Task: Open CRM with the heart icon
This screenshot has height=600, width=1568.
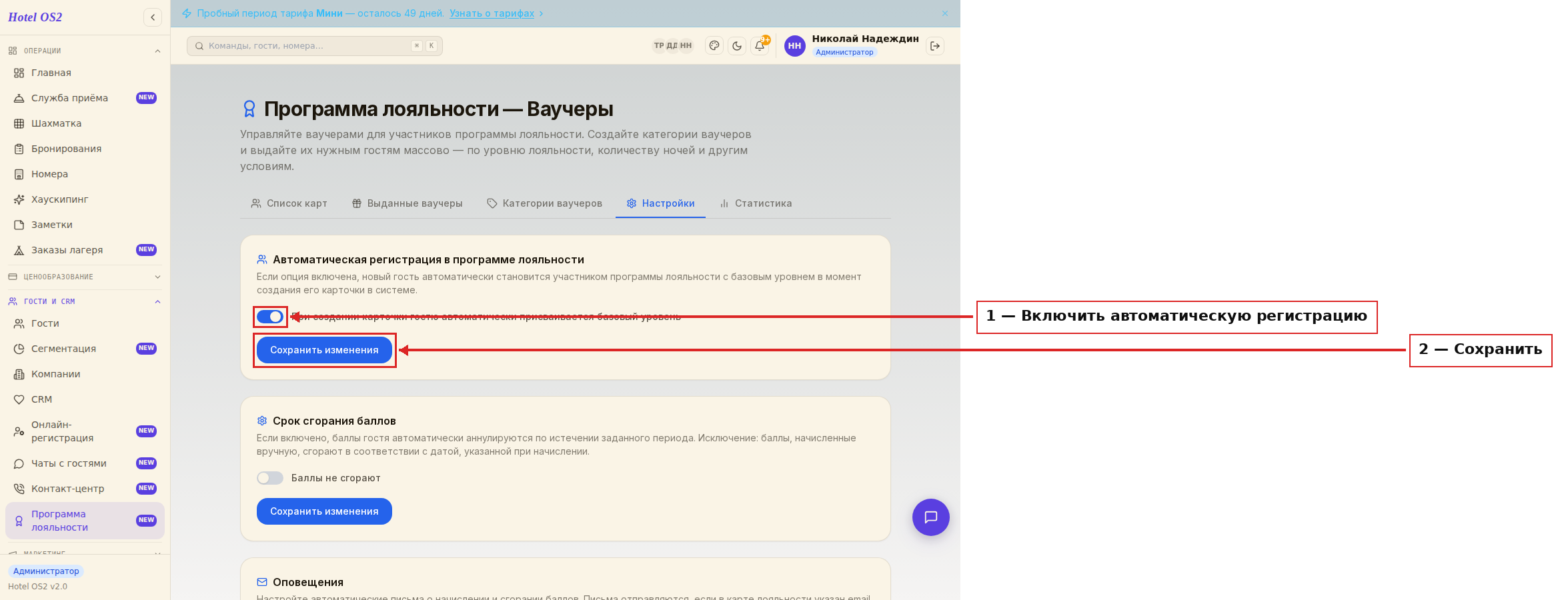Action: click(x=85, y=399)
